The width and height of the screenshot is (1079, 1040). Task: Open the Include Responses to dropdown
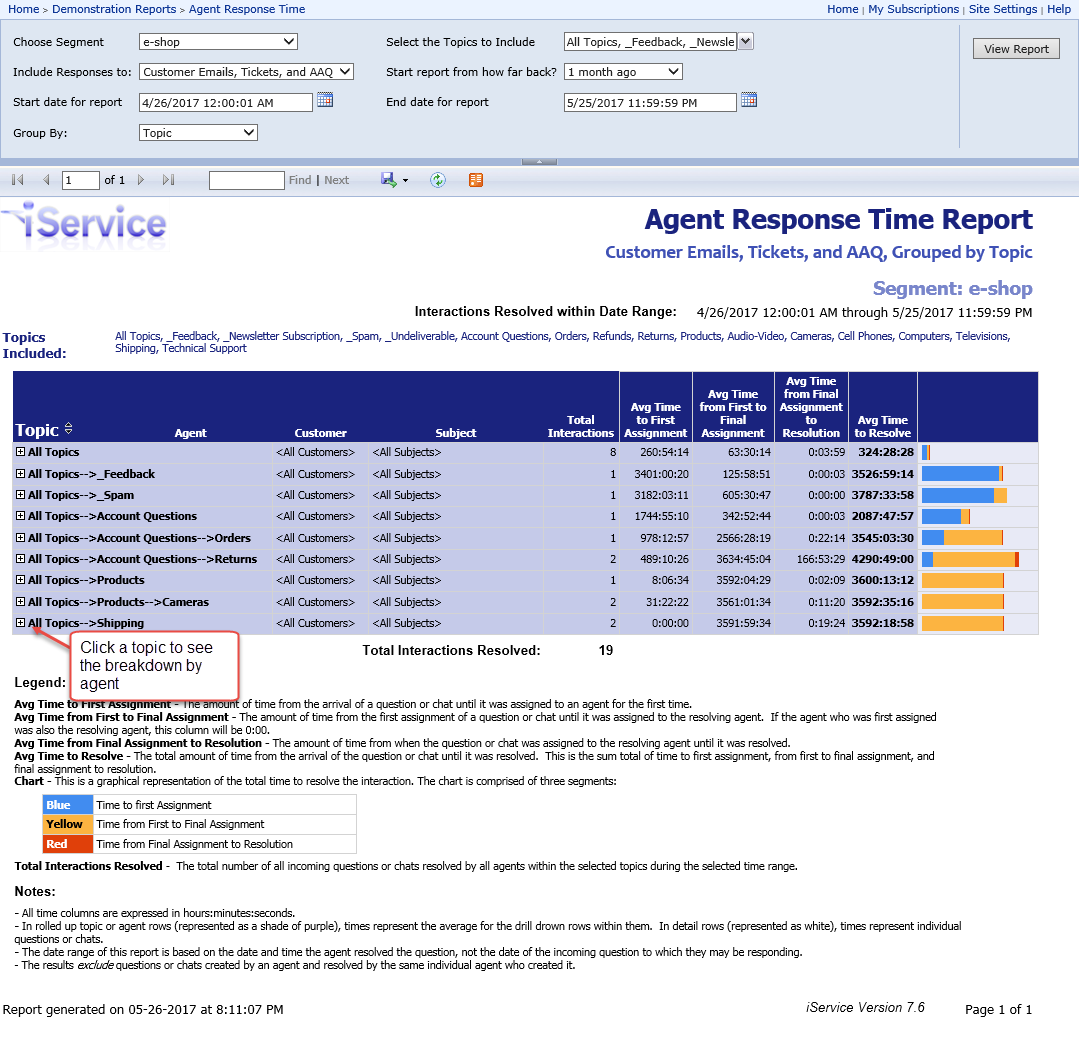[246, 72]
